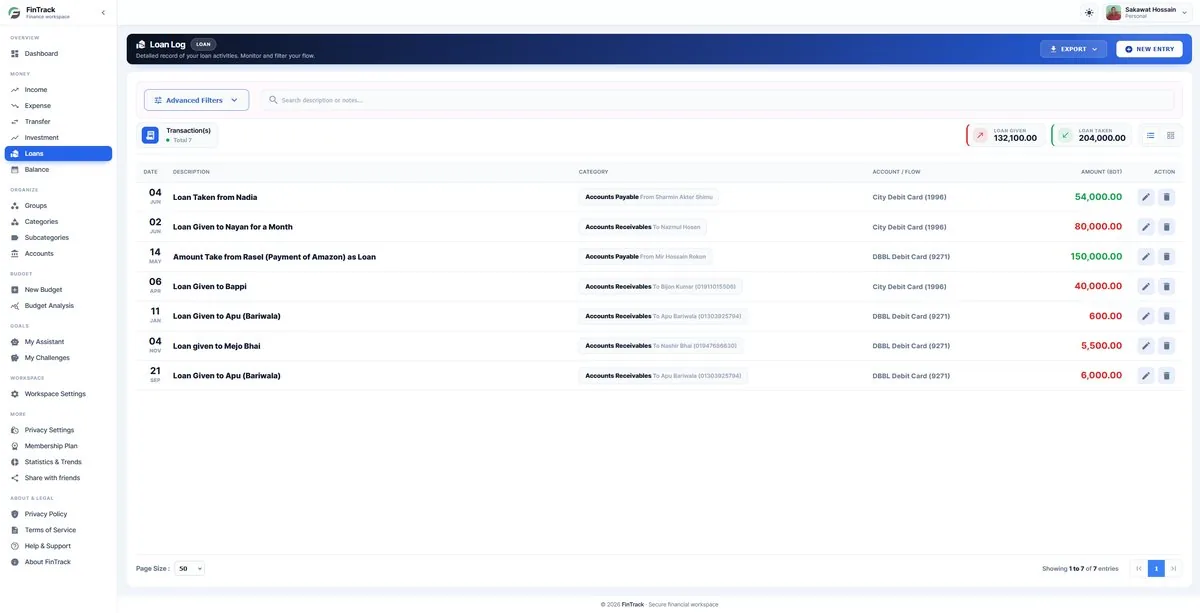Edit Loan Given to Nayan entry

[1146, 227]
